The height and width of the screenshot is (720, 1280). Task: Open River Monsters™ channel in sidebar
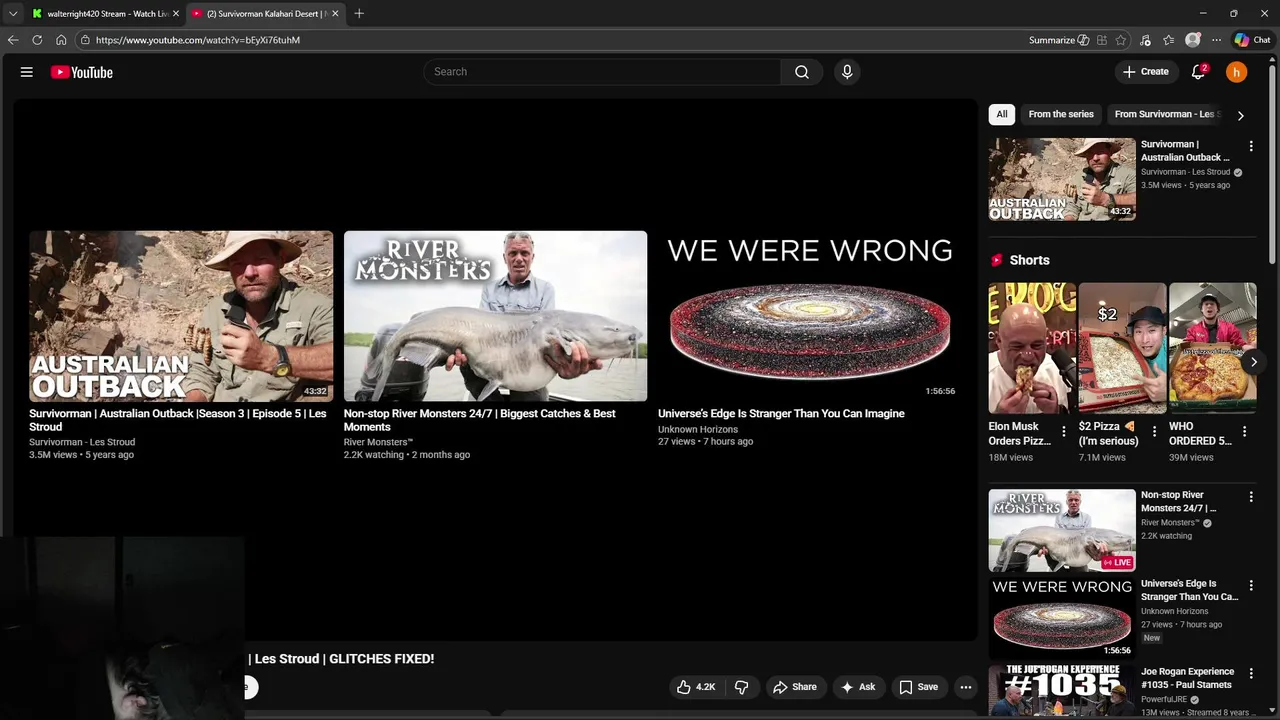[1169, 522]
